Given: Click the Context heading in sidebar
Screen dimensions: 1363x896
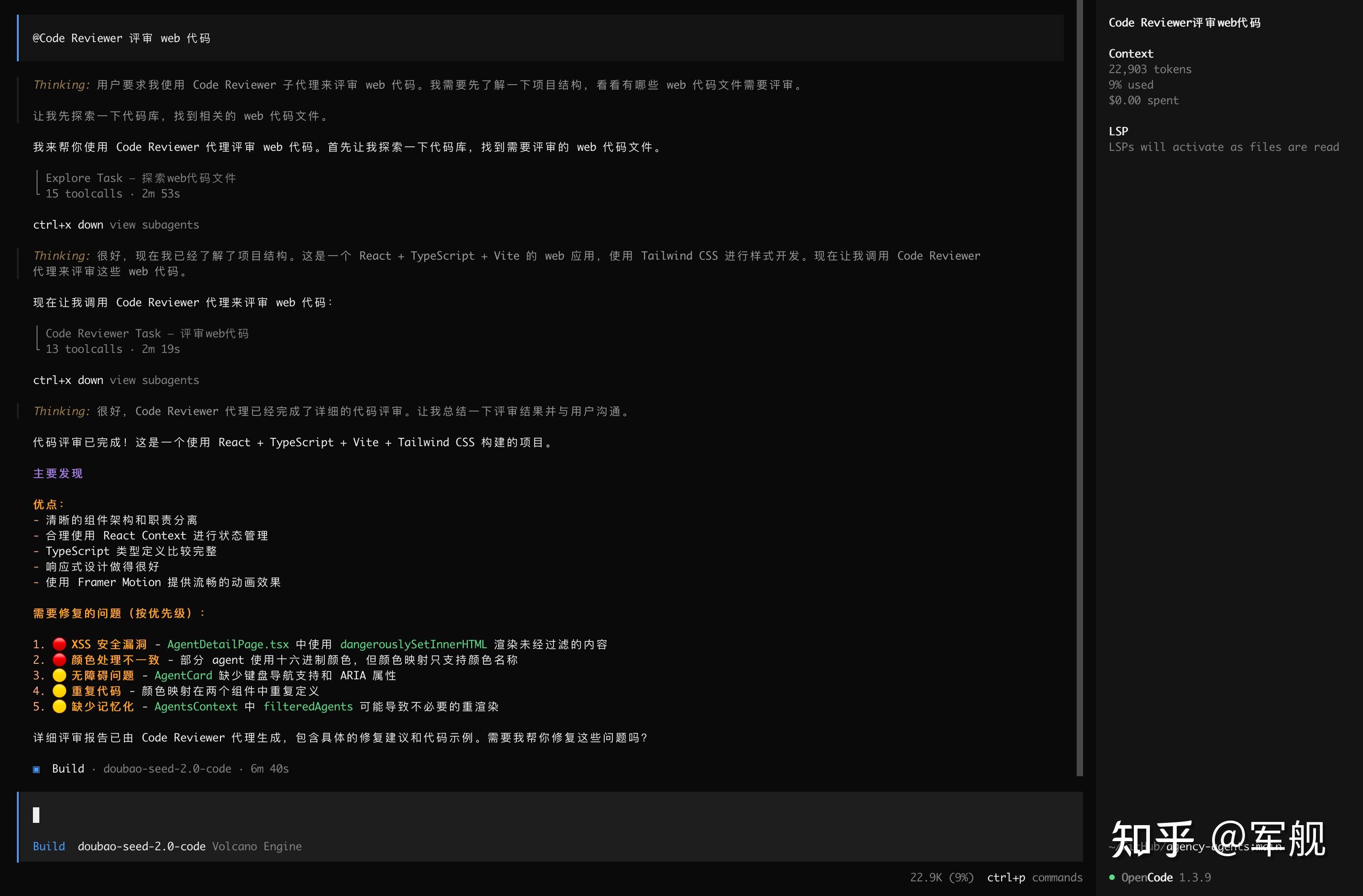Looking at the screenshot, I should coord(1131,54).
